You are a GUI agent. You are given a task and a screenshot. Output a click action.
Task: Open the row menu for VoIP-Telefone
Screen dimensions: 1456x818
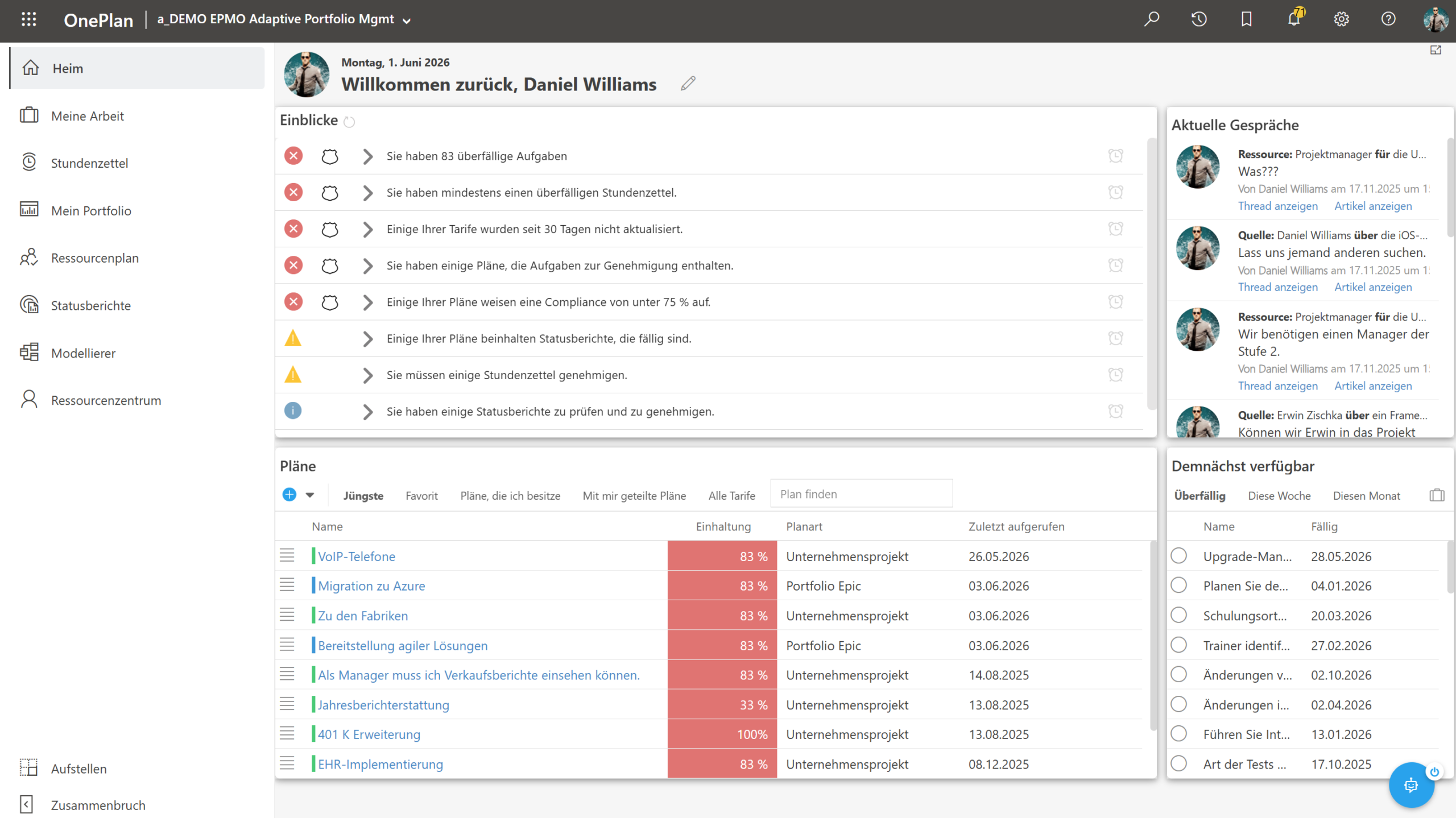coord(287,556)
